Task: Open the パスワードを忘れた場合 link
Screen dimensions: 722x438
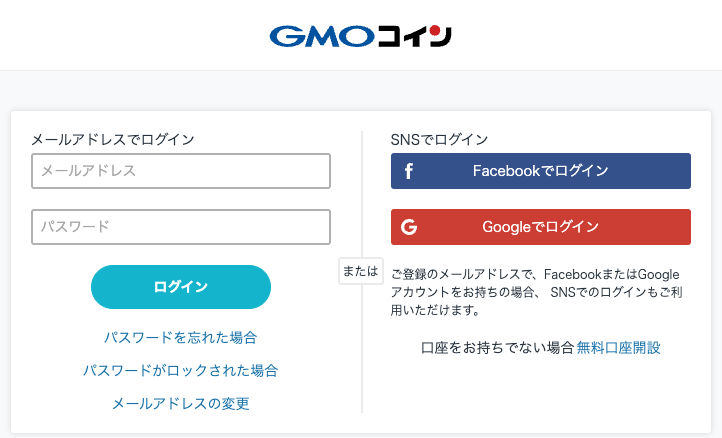Action: coord(180,338)
